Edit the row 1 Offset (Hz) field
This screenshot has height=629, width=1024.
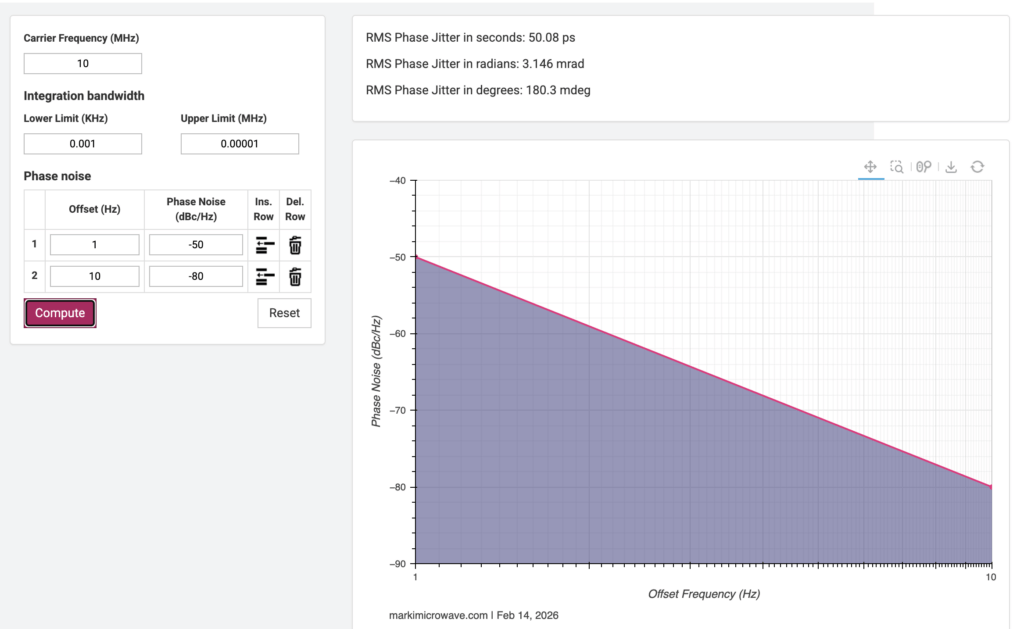(x=95, y=245)
